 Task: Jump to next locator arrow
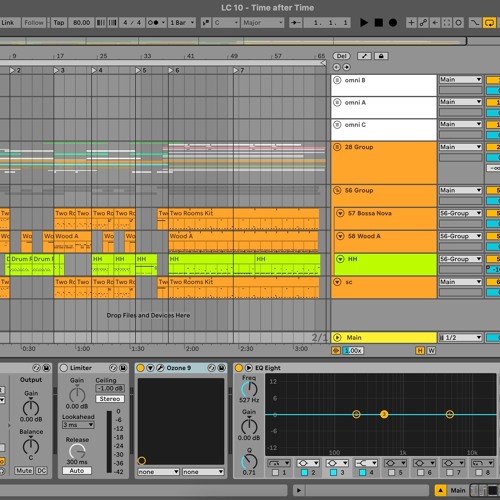[347, 67]
